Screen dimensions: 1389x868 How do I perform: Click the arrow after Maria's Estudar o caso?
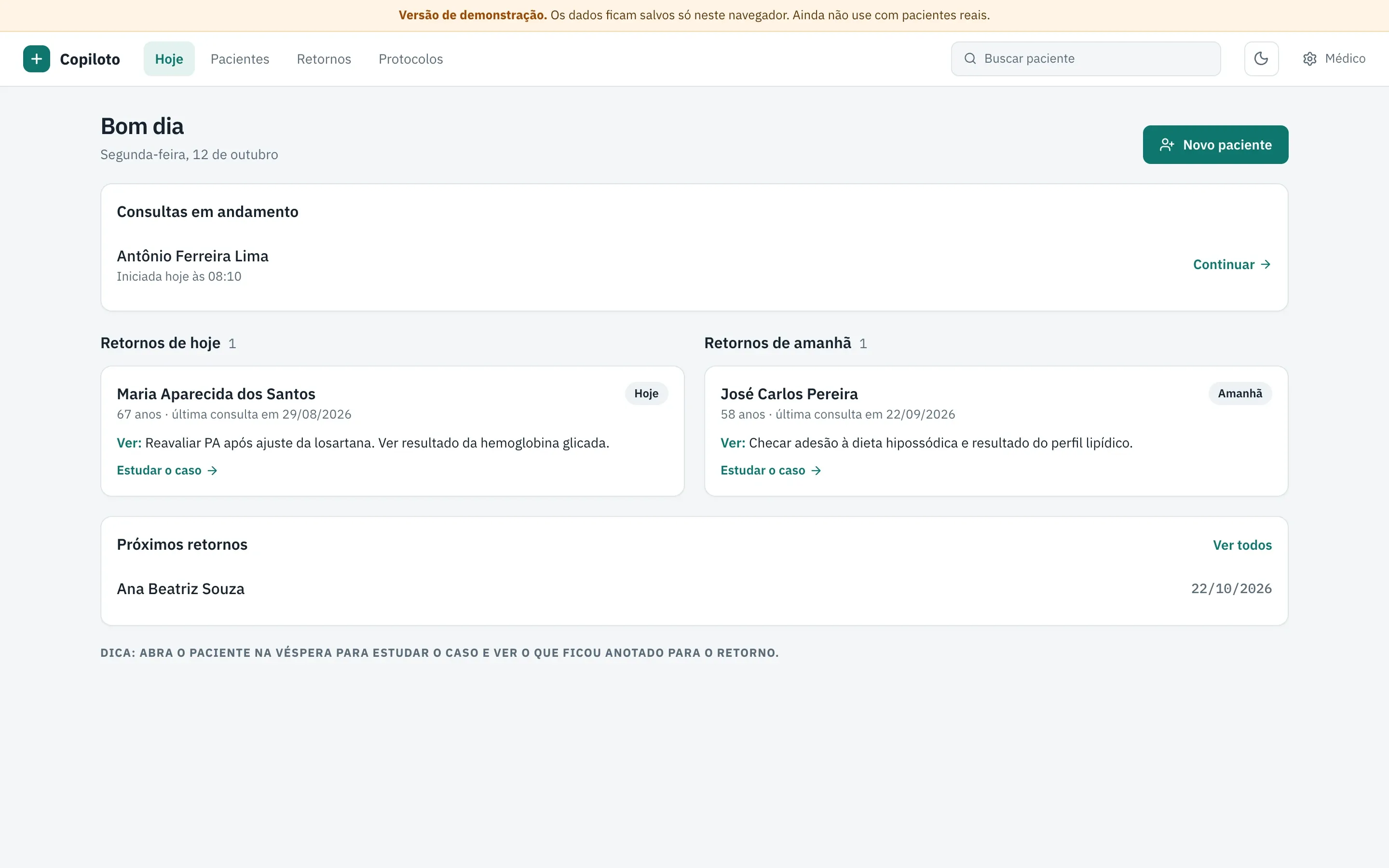pos(212,471)
